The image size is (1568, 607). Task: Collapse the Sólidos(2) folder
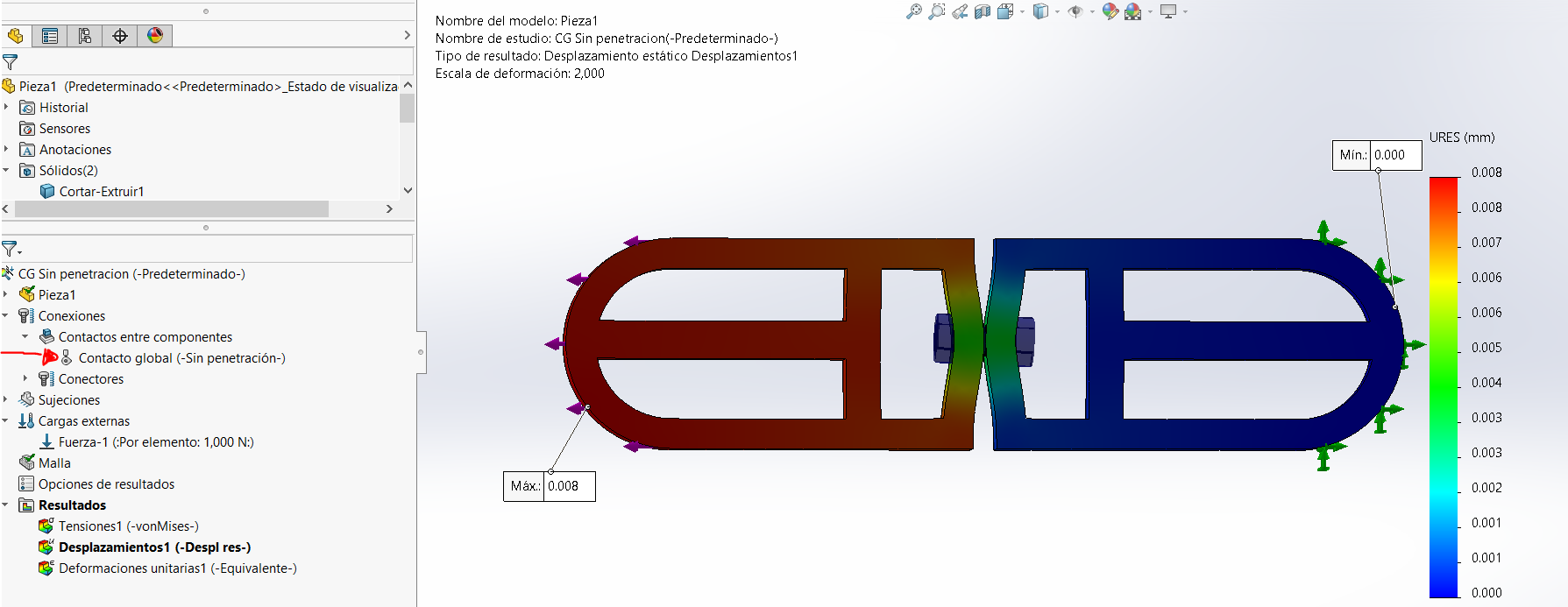(6, 171)
